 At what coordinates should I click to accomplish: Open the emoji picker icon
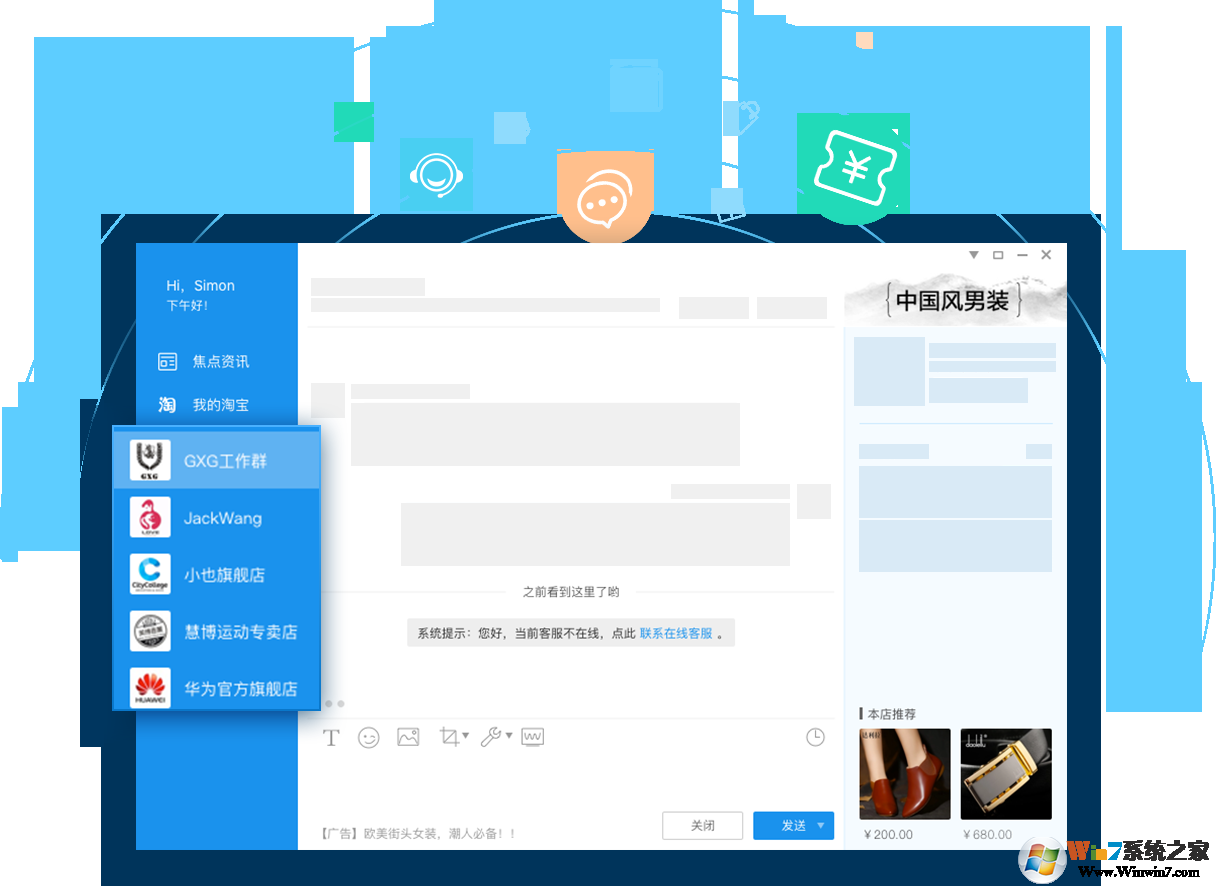(x=368, y=737)
